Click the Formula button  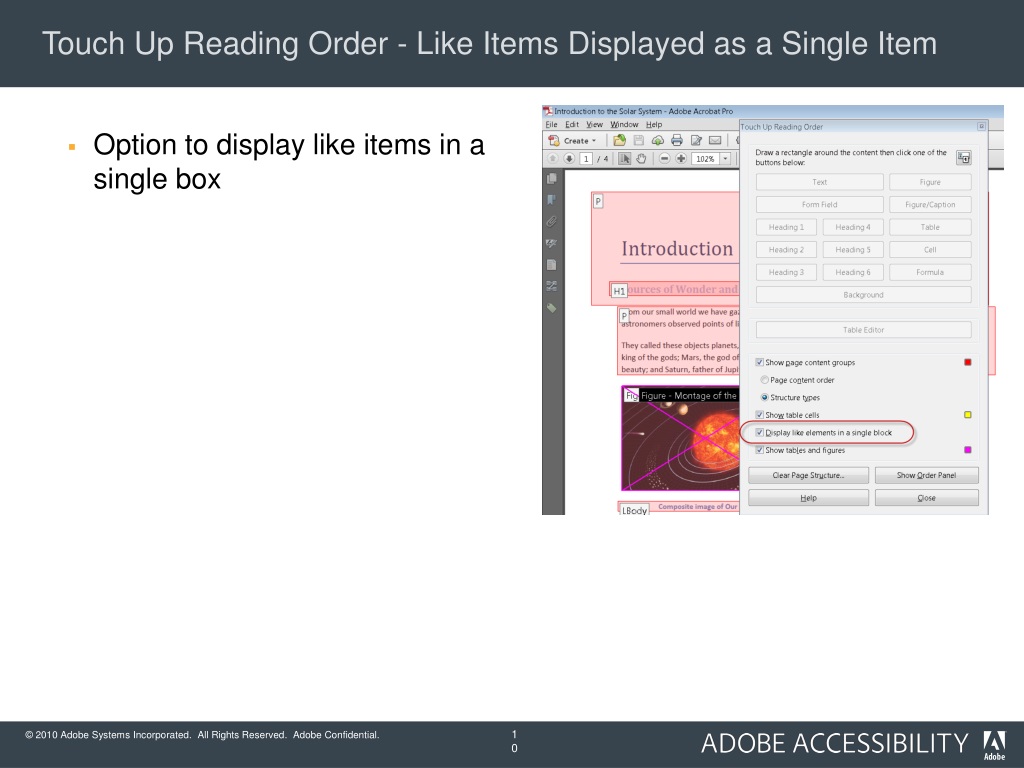930,272
